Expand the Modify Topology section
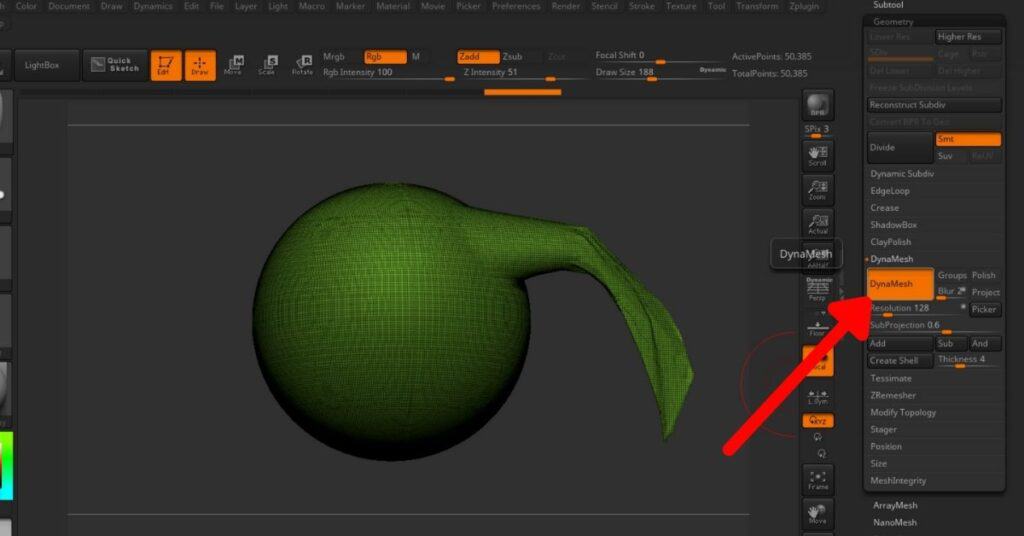The height and width of the screenshot is (536, 1024). 903,412
